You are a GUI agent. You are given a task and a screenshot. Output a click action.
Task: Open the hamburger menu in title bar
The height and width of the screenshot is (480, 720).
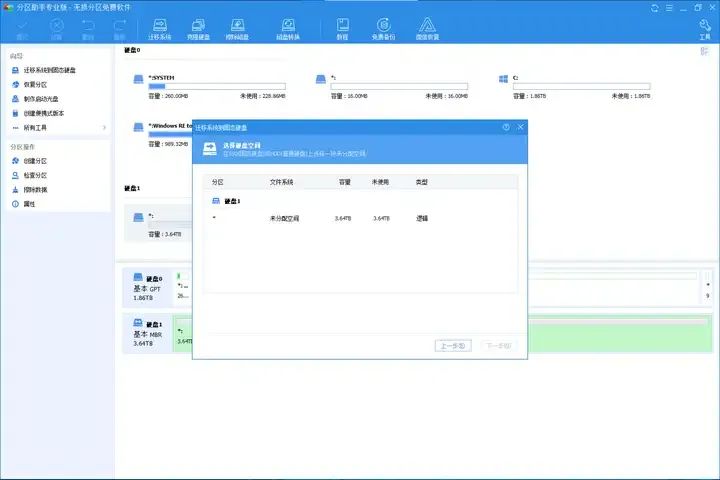(669, 8)
